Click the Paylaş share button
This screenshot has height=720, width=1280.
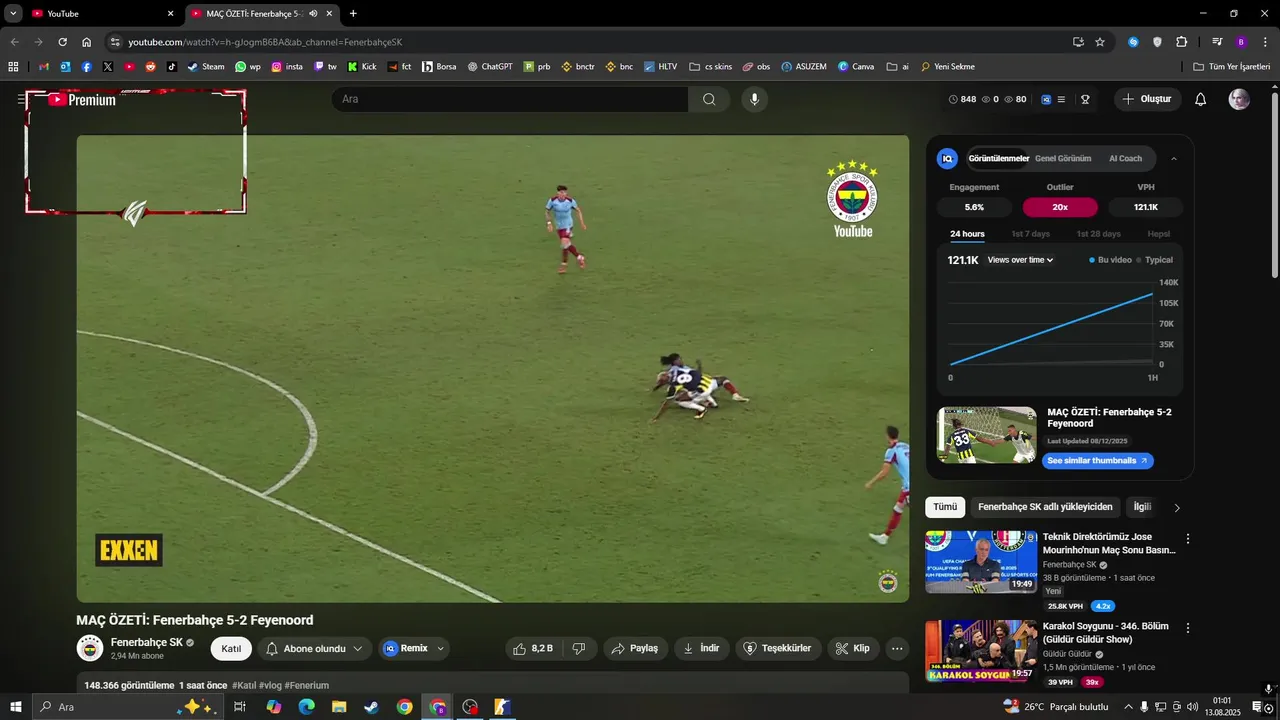pos(635,648)
